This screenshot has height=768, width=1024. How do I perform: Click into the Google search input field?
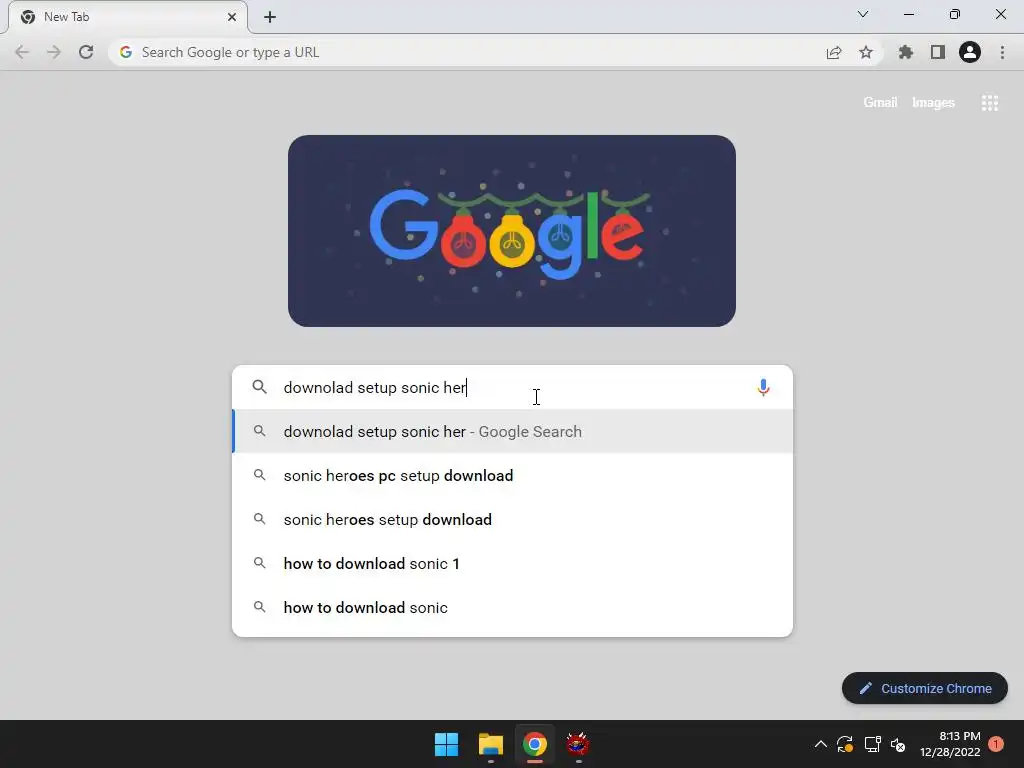[x=513, y=387]
